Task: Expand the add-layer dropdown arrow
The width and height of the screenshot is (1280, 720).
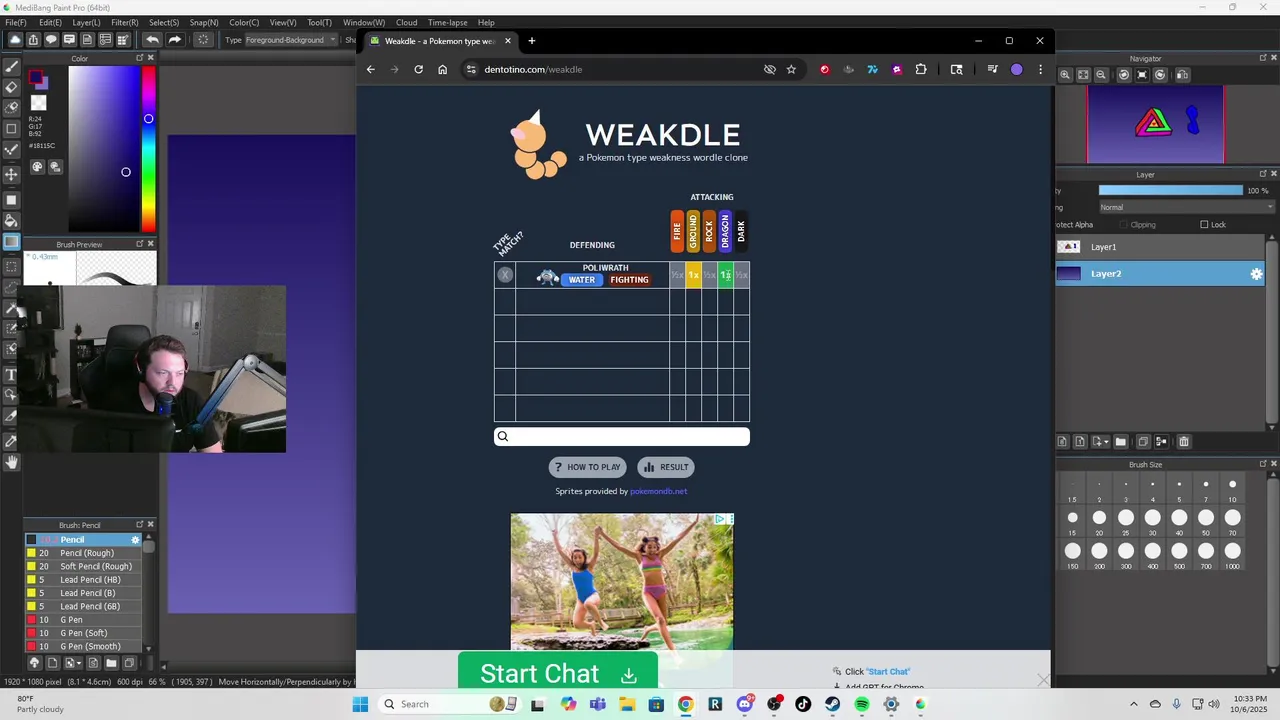Action: 1106,442
